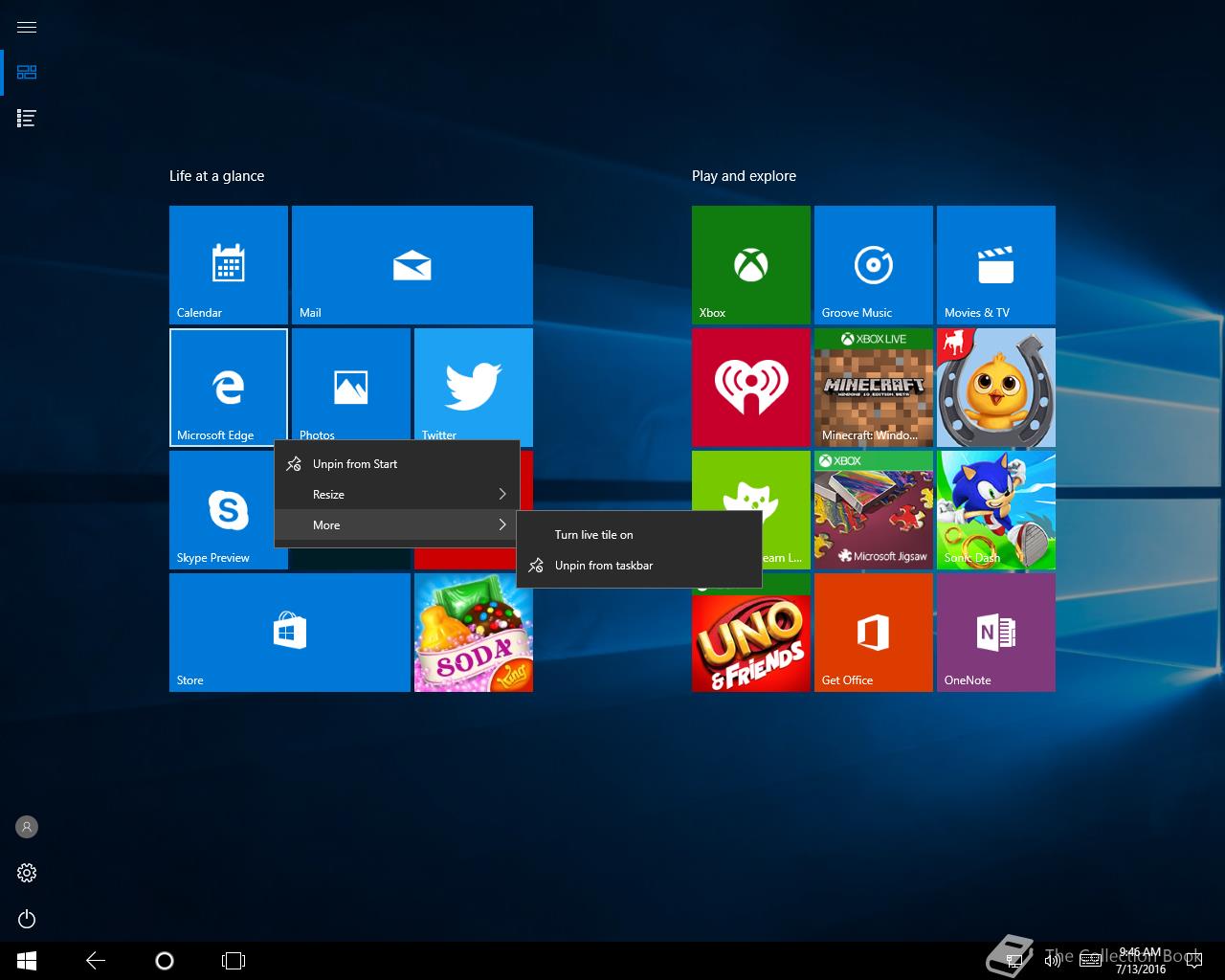Viewport: 1225px width, 980px height.
Task: Open Minecraft Windows 10 Edition tile
Action: [x=874, y=388]
